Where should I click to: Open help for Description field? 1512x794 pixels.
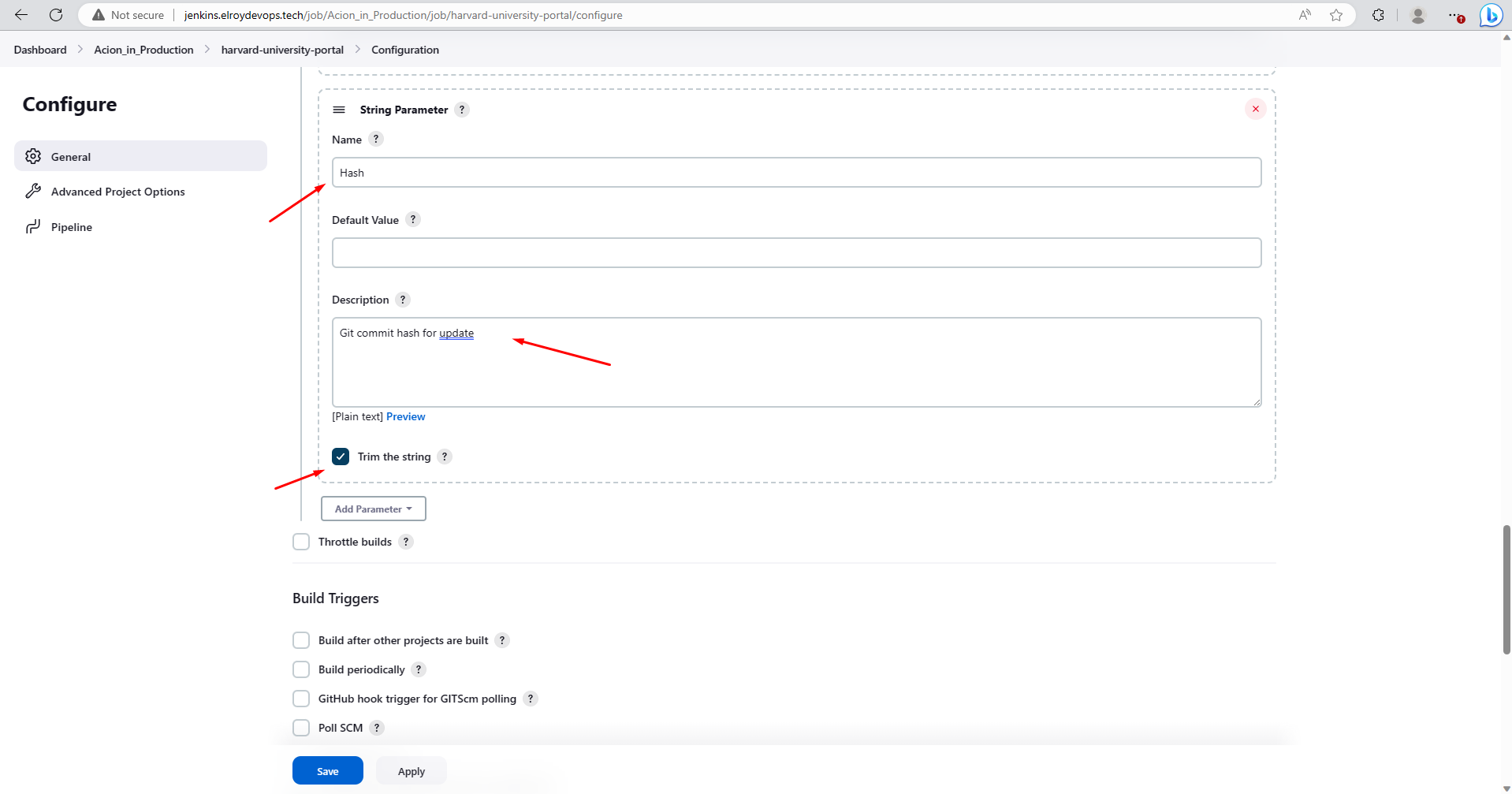point(403,300)
